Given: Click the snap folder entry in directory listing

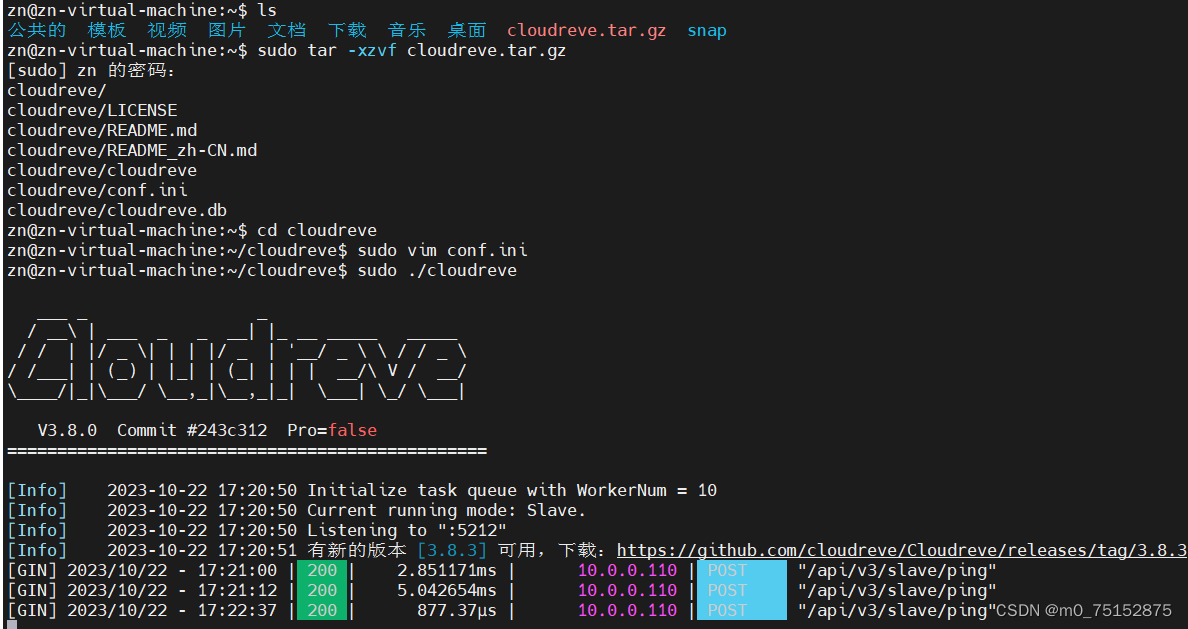Looking at the screenshot, I should click(707, 30).
